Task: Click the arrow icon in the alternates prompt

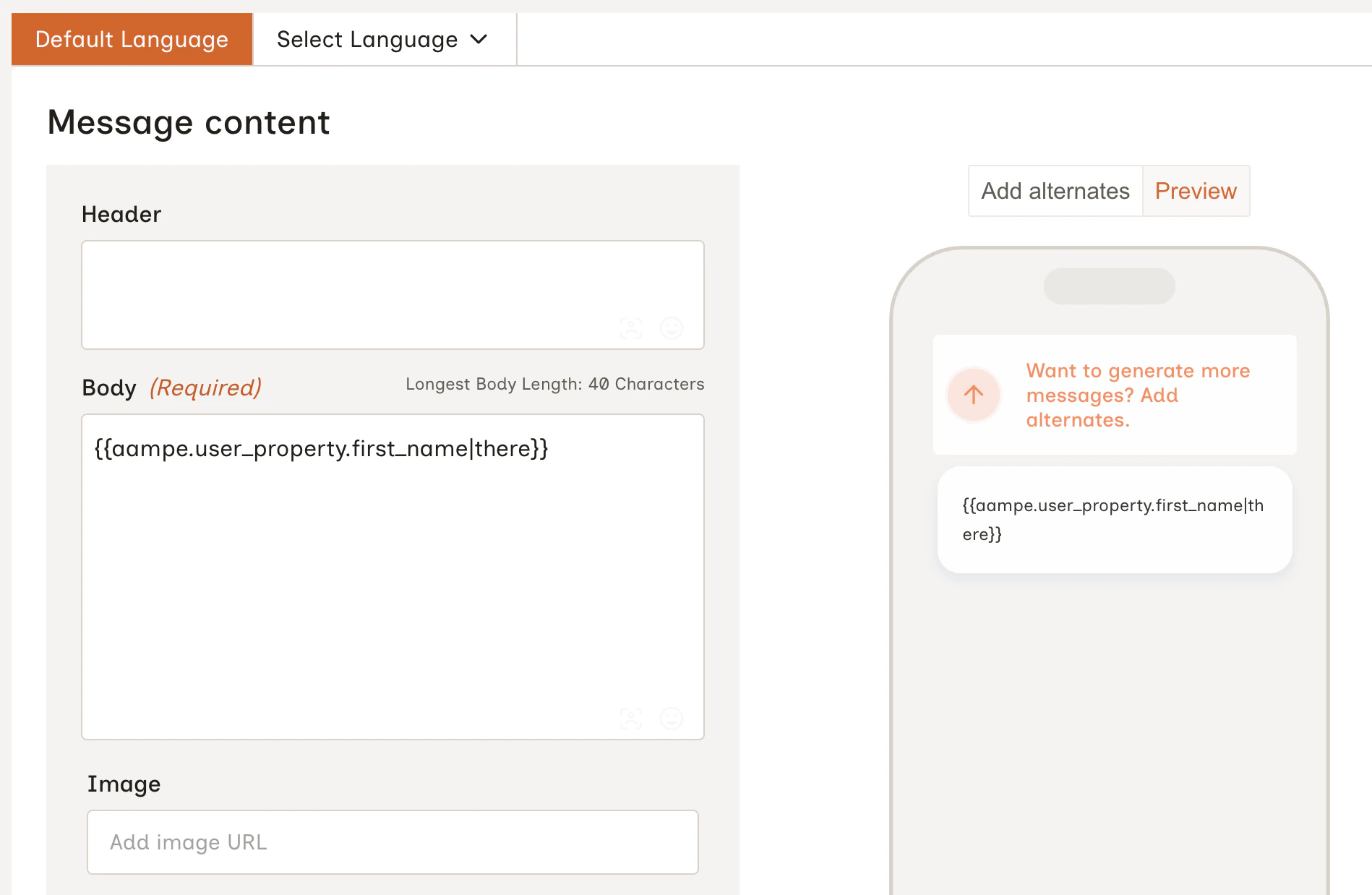Action: tap(973, 395)
